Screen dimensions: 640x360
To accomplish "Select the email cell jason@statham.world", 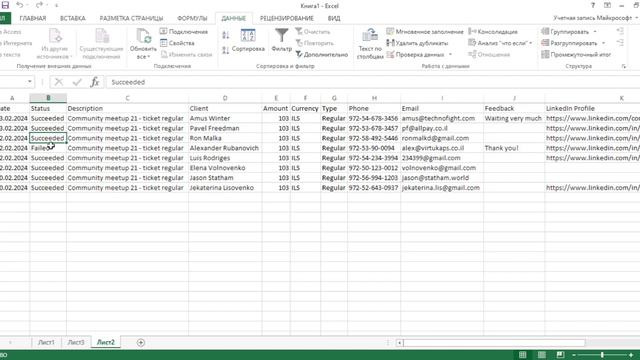I will pos(442,178).
